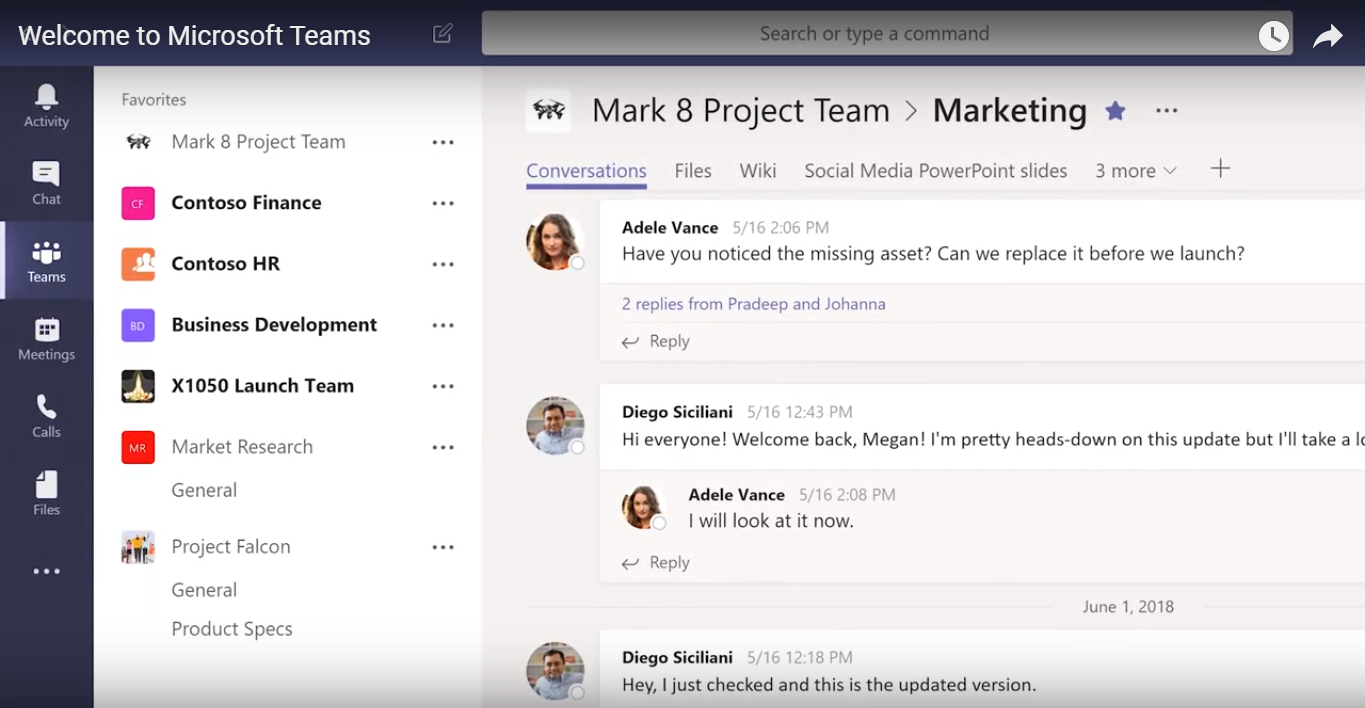Click the search or command box
Viewport: 1365px width, 708px height.
[887, 33]
